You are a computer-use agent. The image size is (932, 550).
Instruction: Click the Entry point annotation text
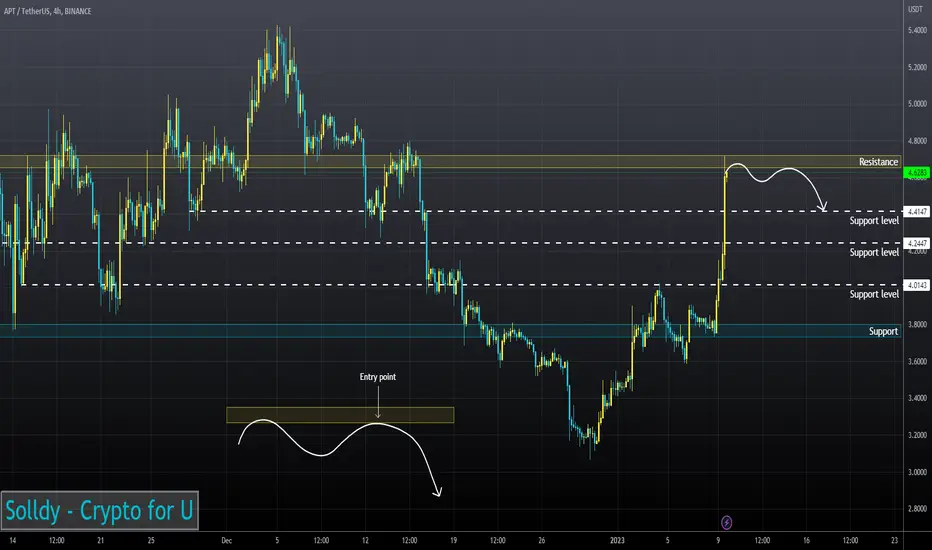[x=377, y=376]
